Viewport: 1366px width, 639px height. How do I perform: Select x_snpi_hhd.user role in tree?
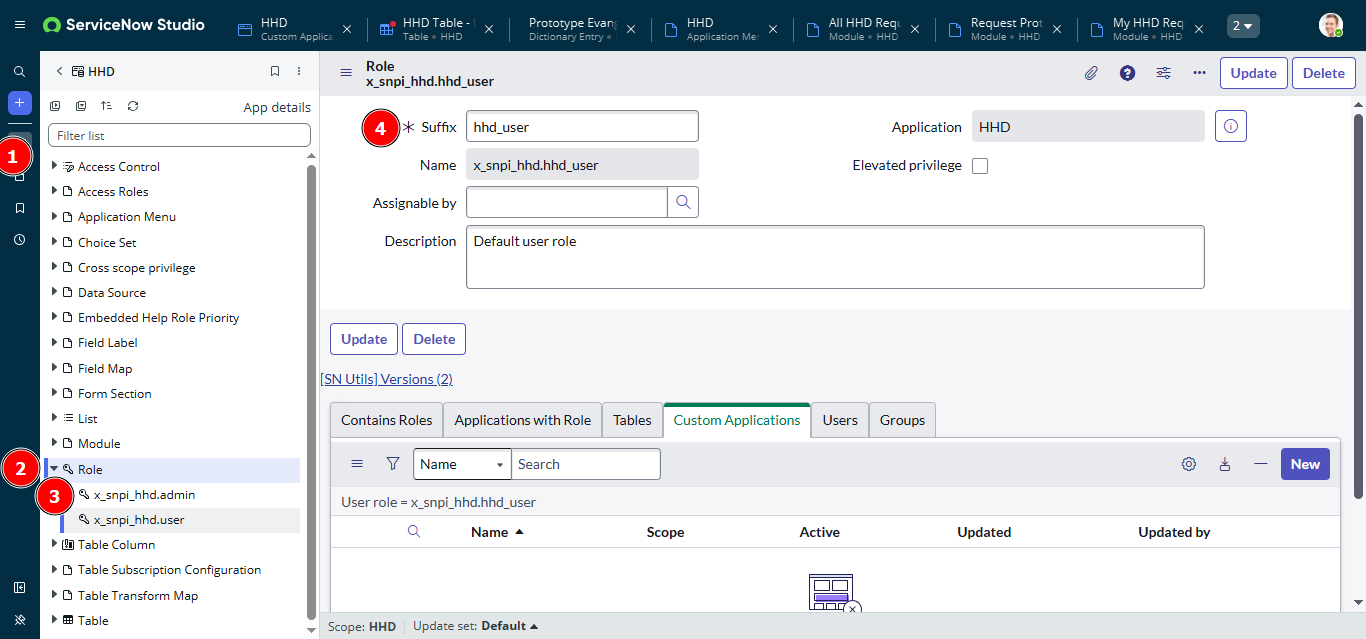point(139,520)
